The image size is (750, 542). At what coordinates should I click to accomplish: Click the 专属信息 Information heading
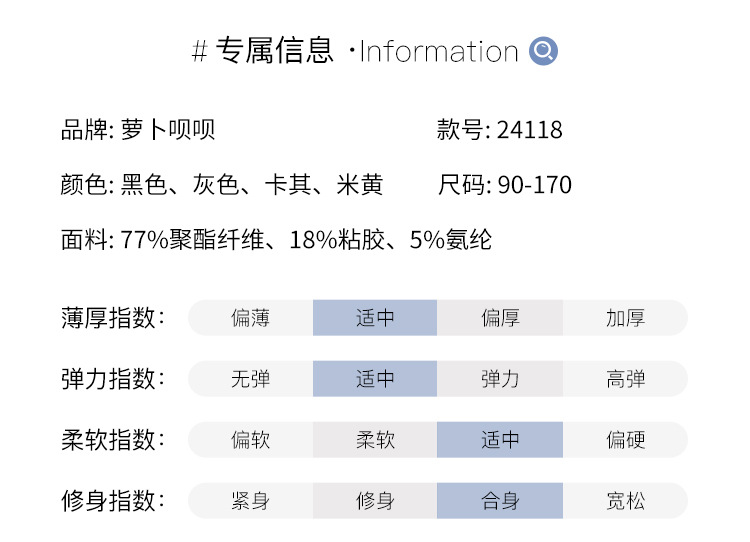tap(355, 51)
